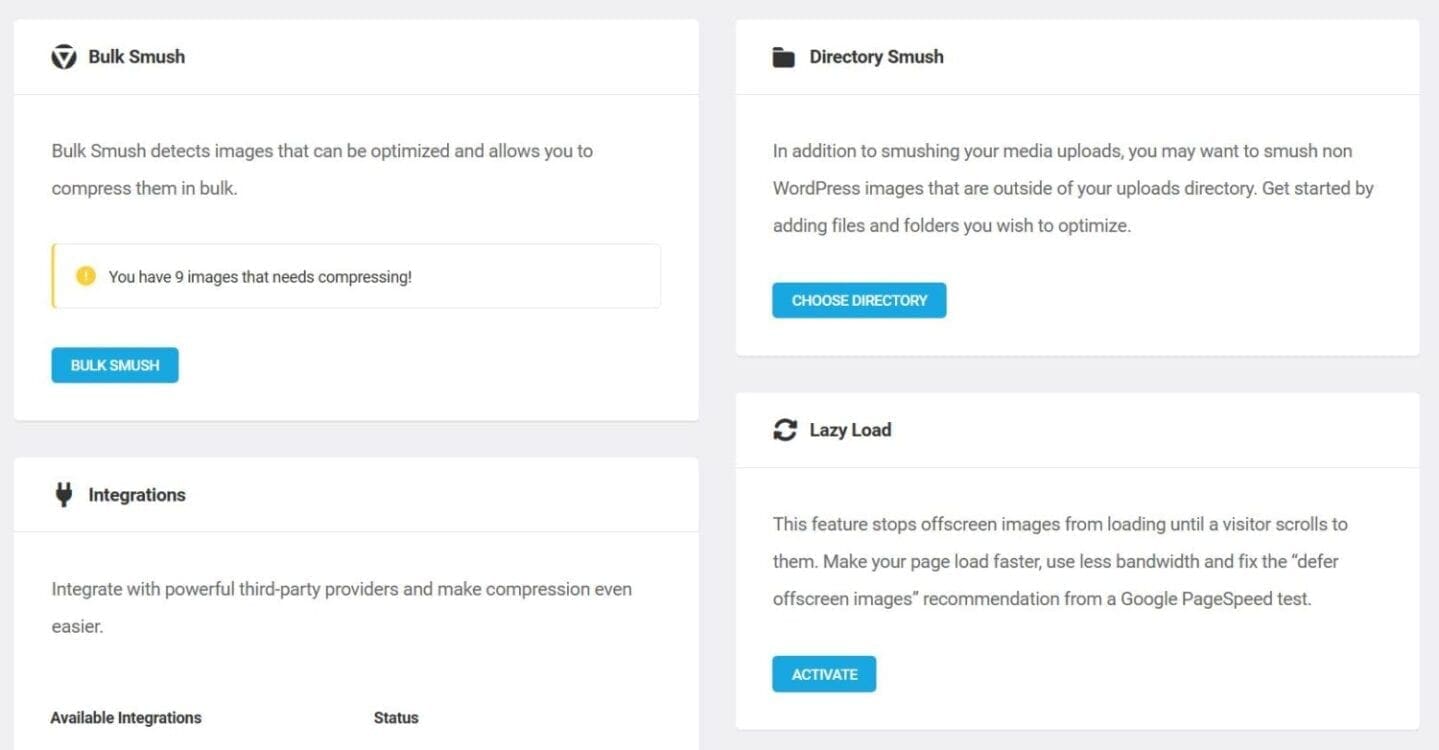The height and width of the screenshot is (750, 1439).
Task: Start compression with the BULK SMUSH button
Action: (x=115, y=365)
